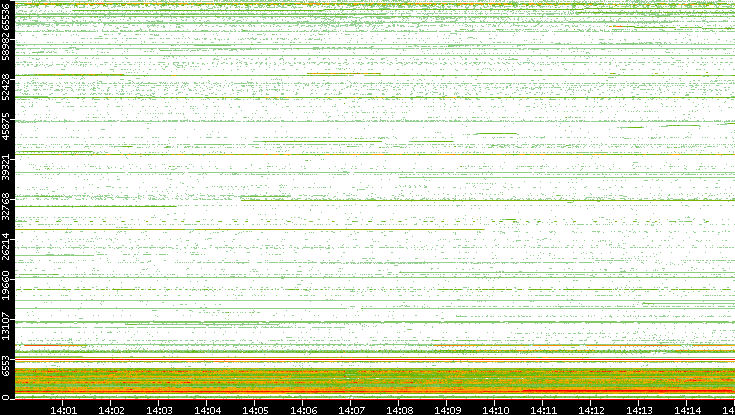735x415 pixels.
Task: Click the 14:05 time axis label
Action: [255, 410]
